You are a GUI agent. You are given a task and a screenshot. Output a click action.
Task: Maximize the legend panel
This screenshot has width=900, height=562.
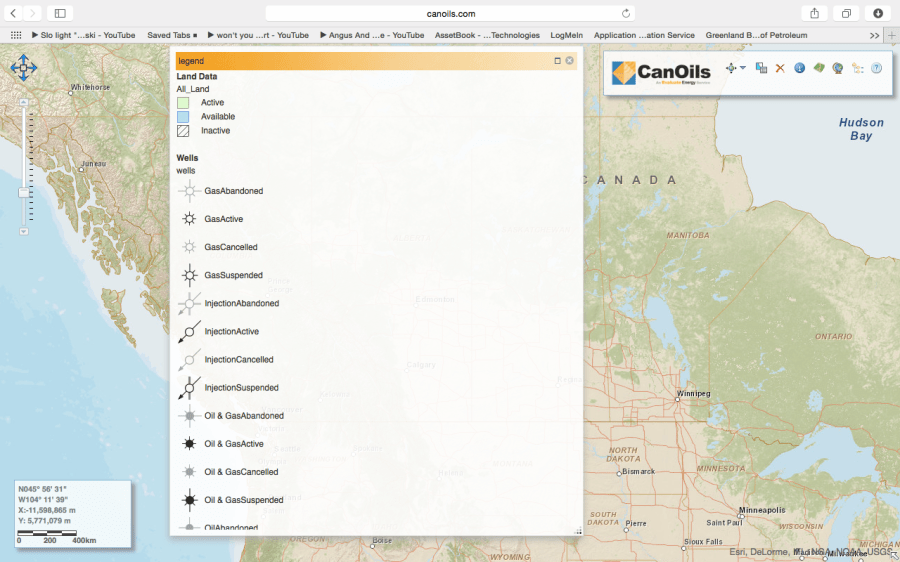click(x=558, y=61)
